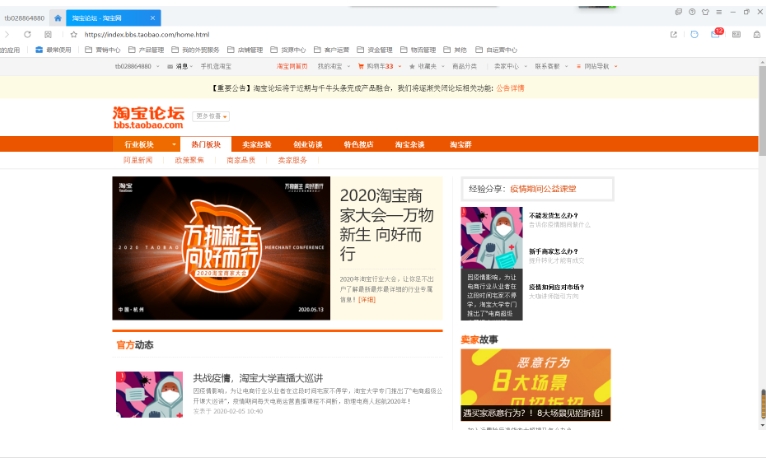The height and width of the screenshot is (458, 766).
Task: Select the 淘宝群 nav tab
Action: click(x=460, y=145)
